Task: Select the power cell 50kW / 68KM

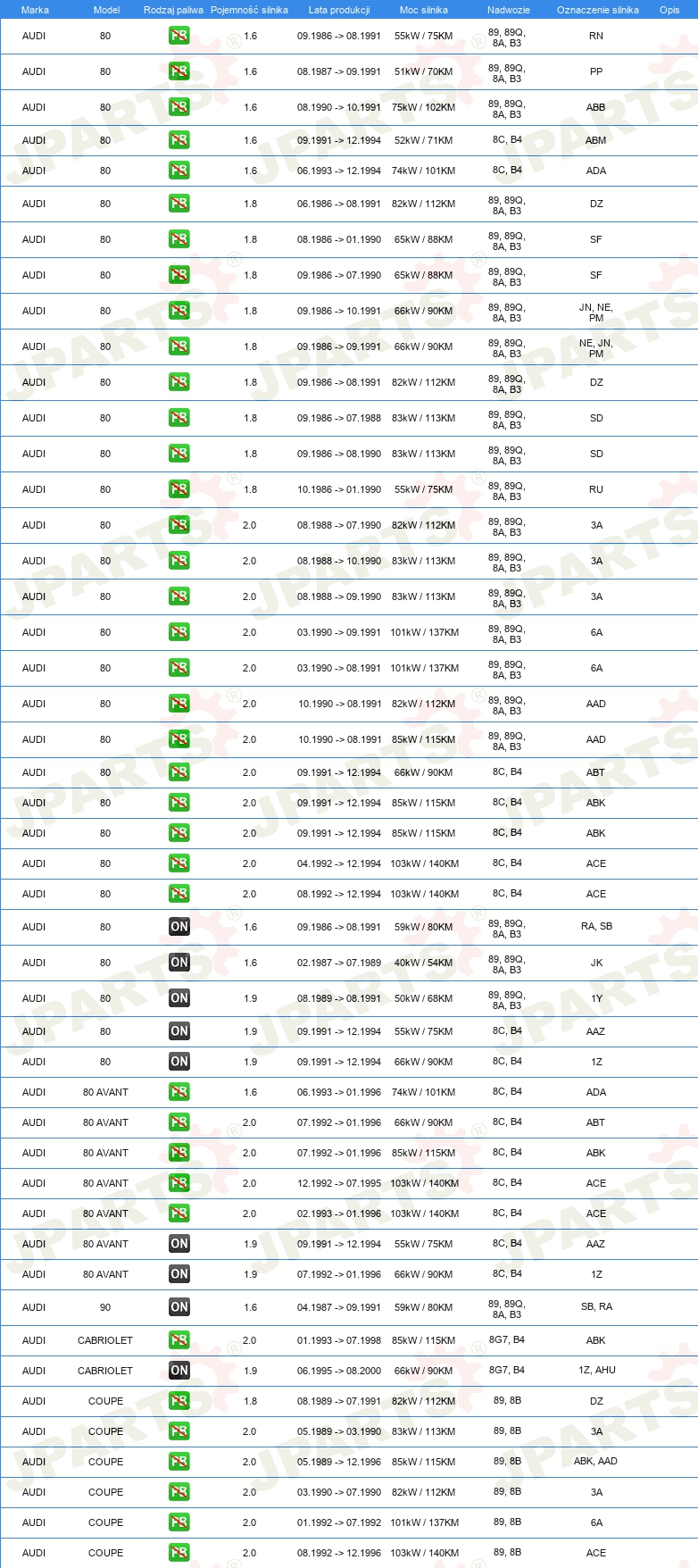Action: point(424,998)
